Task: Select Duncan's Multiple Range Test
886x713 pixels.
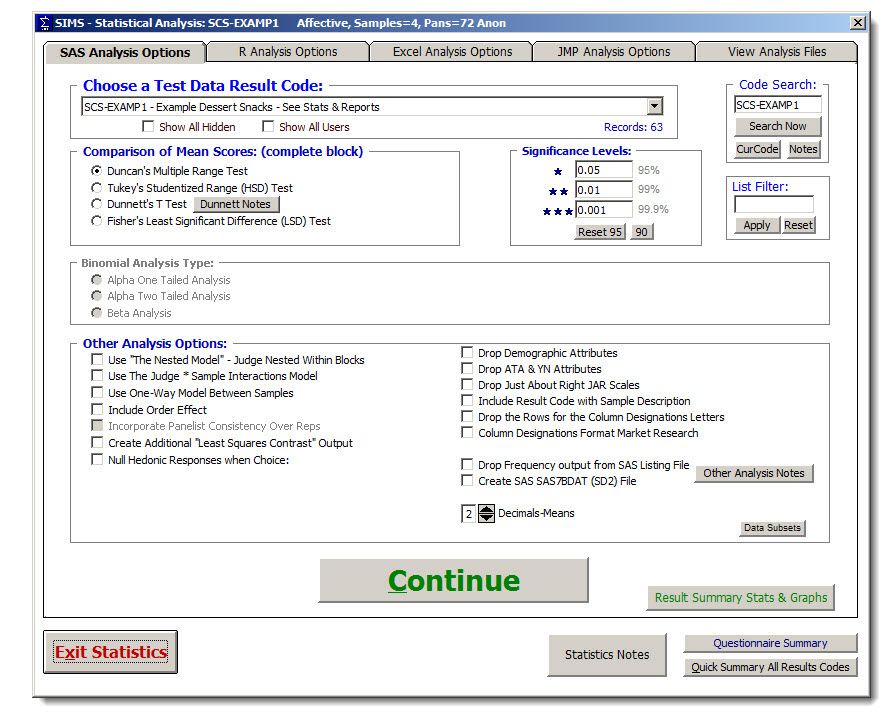Action: pos(97,171)
